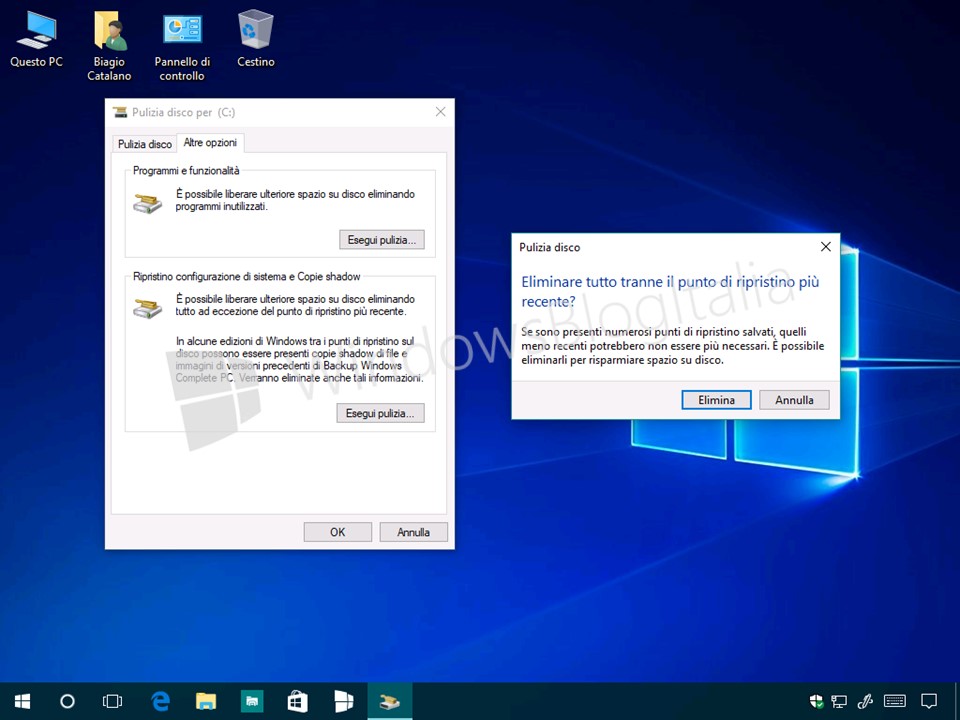Viewport: 960px width, 720px height.
Task: Click the drive icon in Programmi e funzionalità
Action: tap(148, 203)
